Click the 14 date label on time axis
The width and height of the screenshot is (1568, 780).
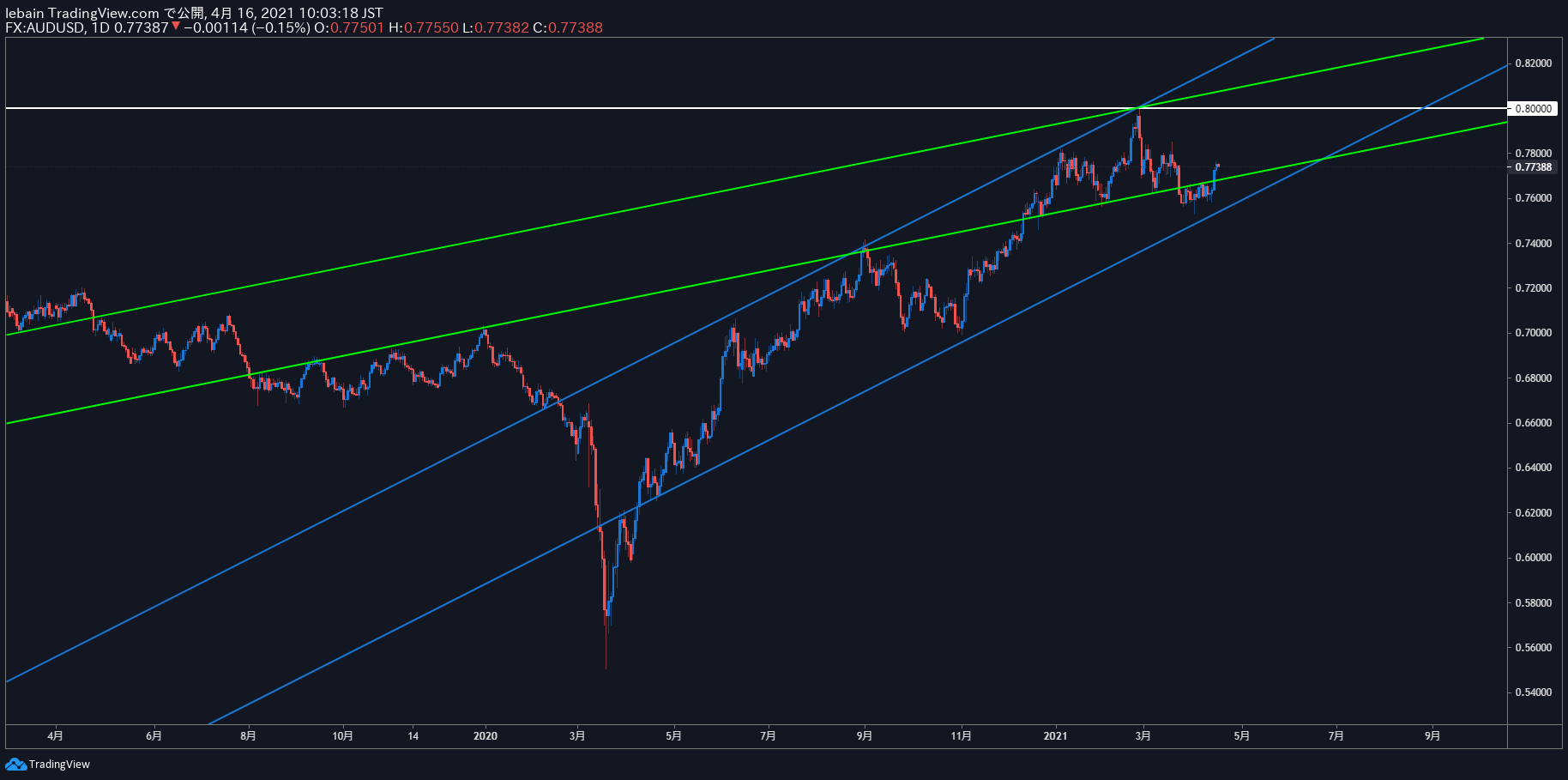coord(413,736)
